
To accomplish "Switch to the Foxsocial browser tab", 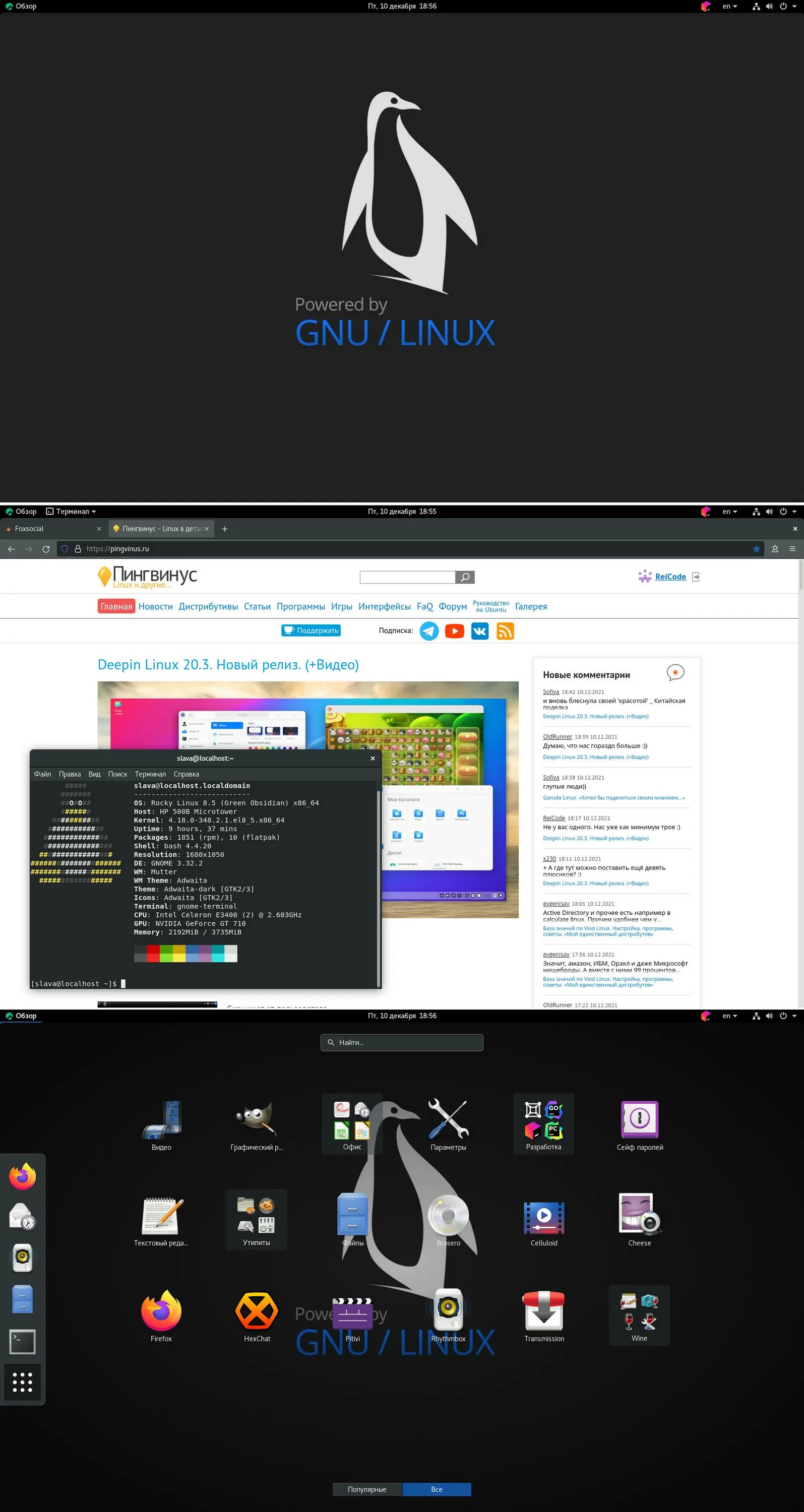I will (54, 529).
